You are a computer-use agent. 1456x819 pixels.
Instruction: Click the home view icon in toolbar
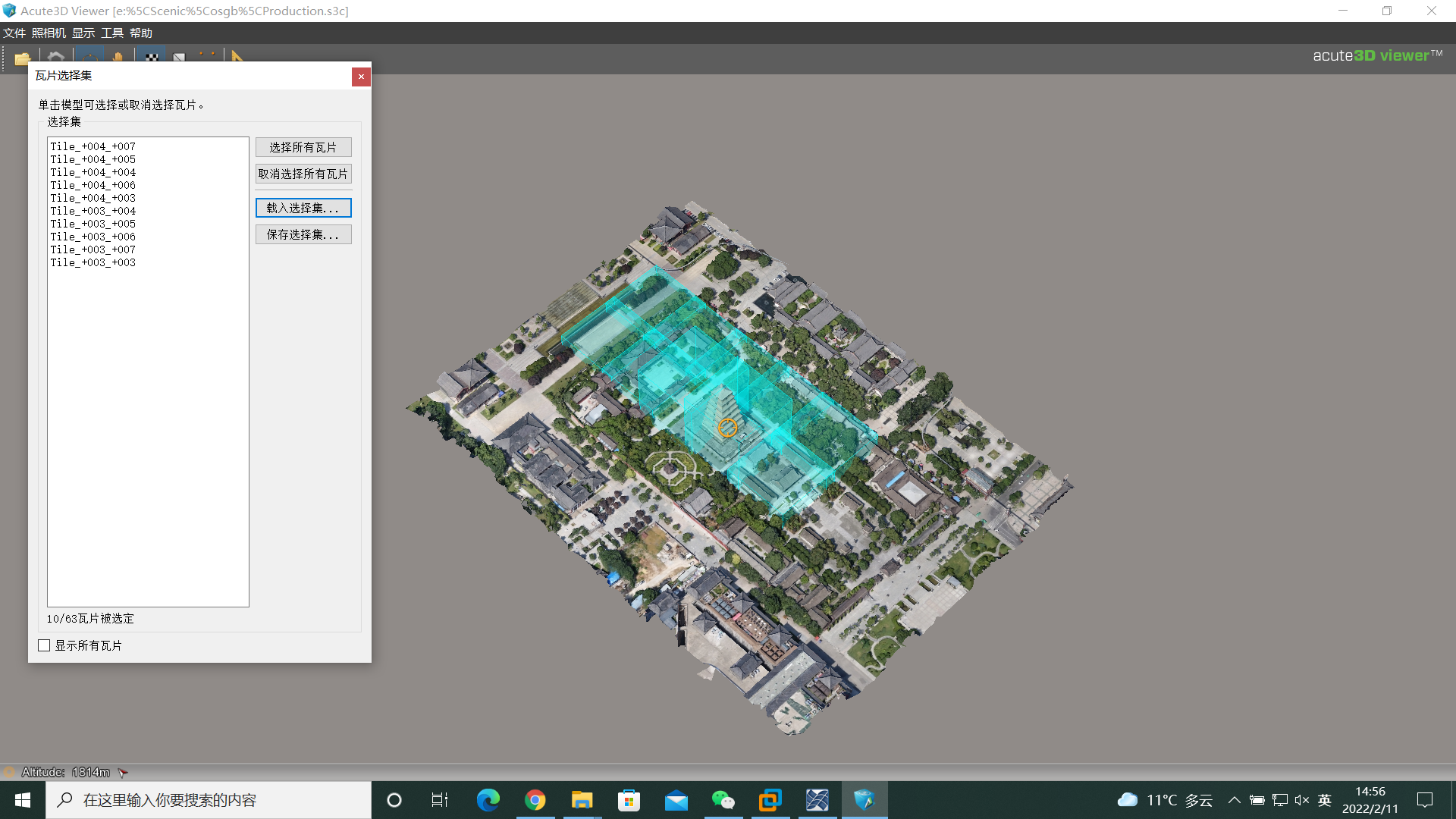pos(56,57)
